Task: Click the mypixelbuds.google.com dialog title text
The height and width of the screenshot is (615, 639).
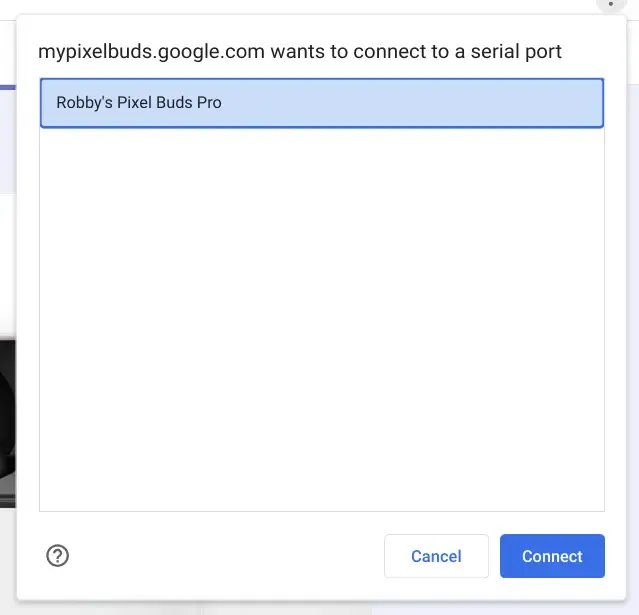Action: pos(300,49)
